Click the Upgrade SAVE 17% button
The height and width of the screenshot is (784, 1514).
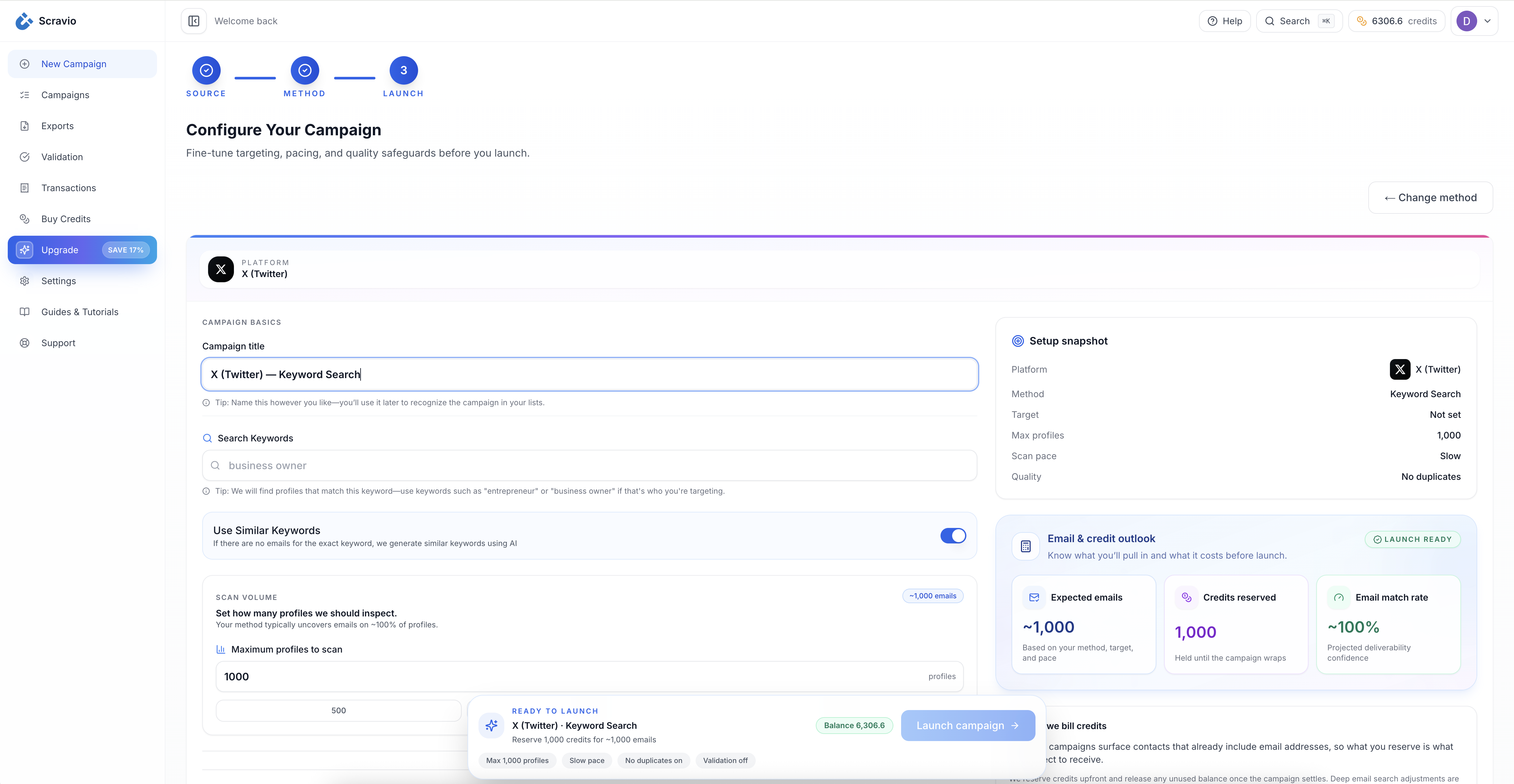pyautogui.click(x=82, y=250)
